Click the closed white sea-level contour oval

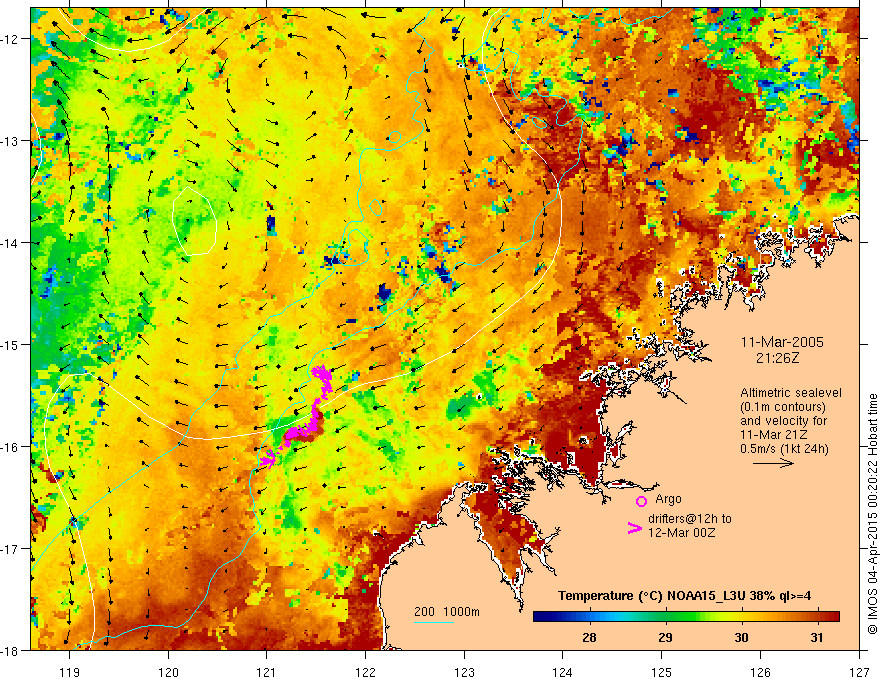194,221
